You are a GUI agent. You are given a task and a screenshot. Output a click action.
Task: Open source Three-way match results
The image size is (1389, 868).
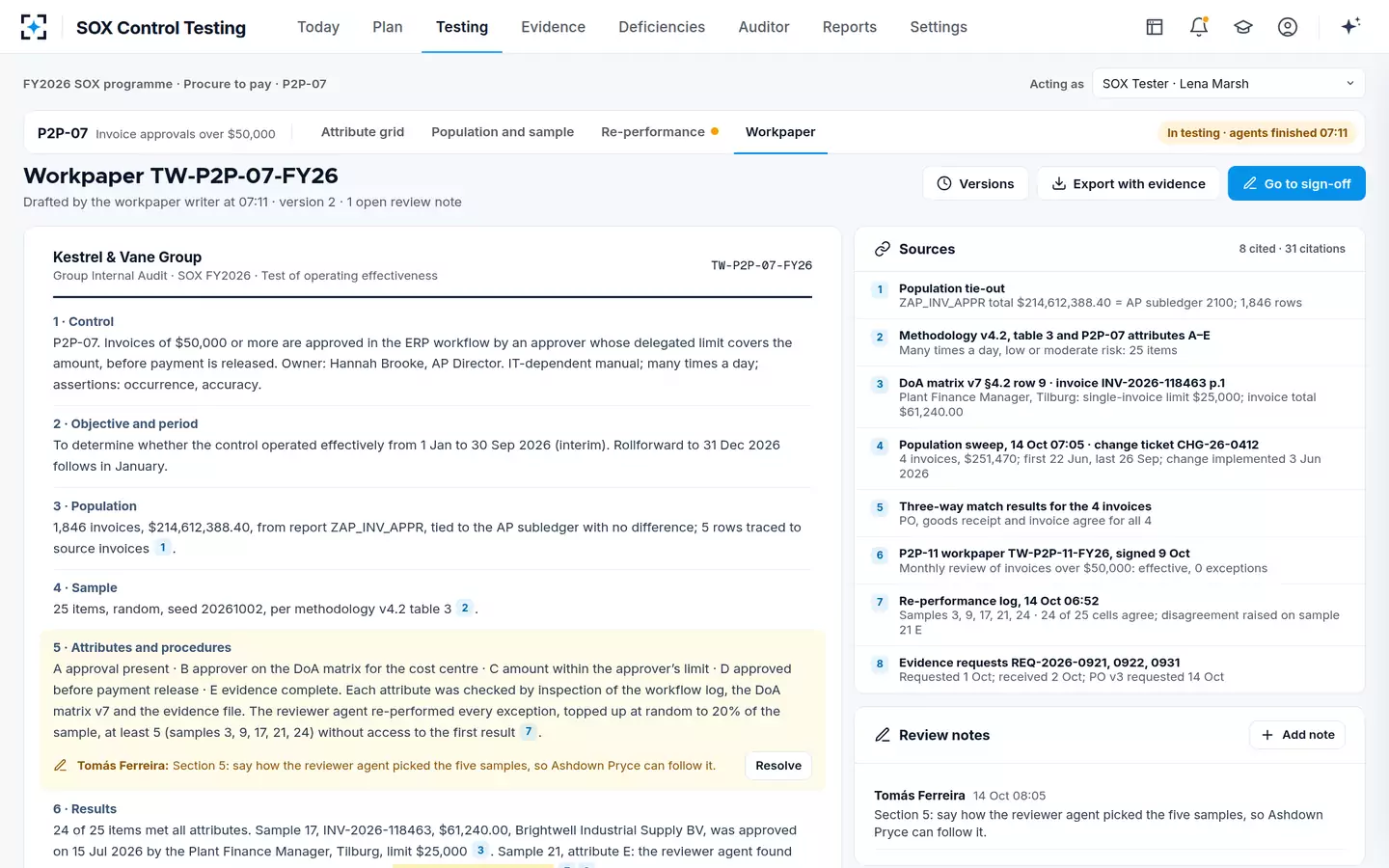(x=1109, y=513)
